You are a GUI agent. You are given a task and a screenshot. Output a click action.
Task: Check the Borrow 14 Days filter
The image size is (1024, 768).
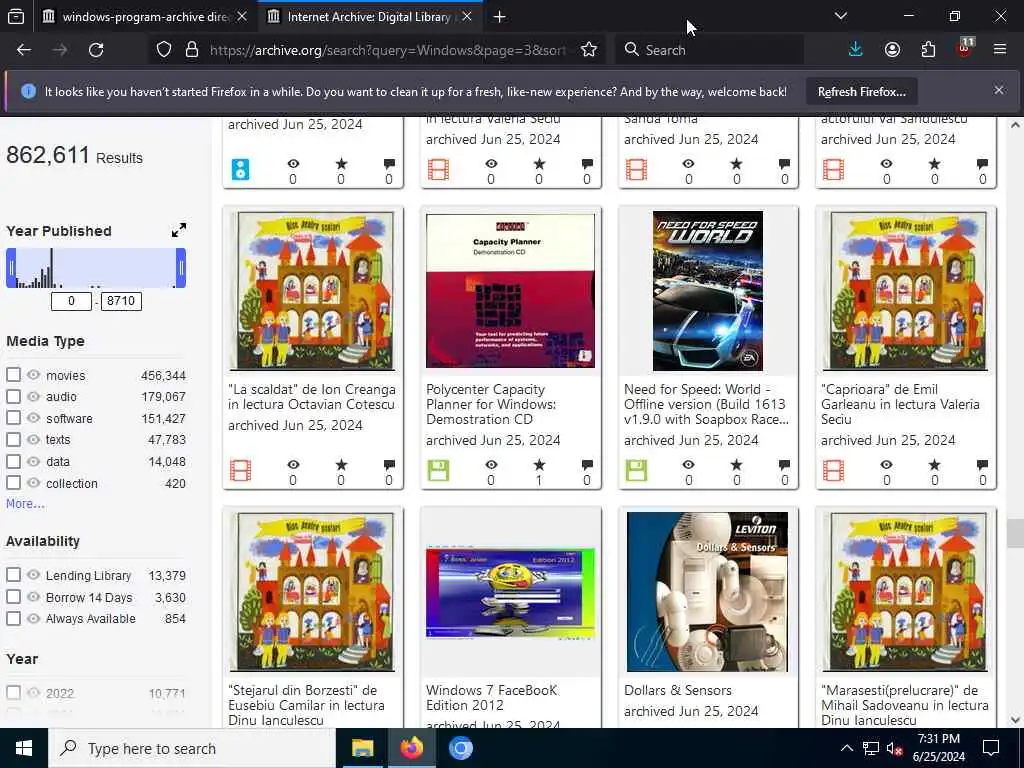point(13,597)
